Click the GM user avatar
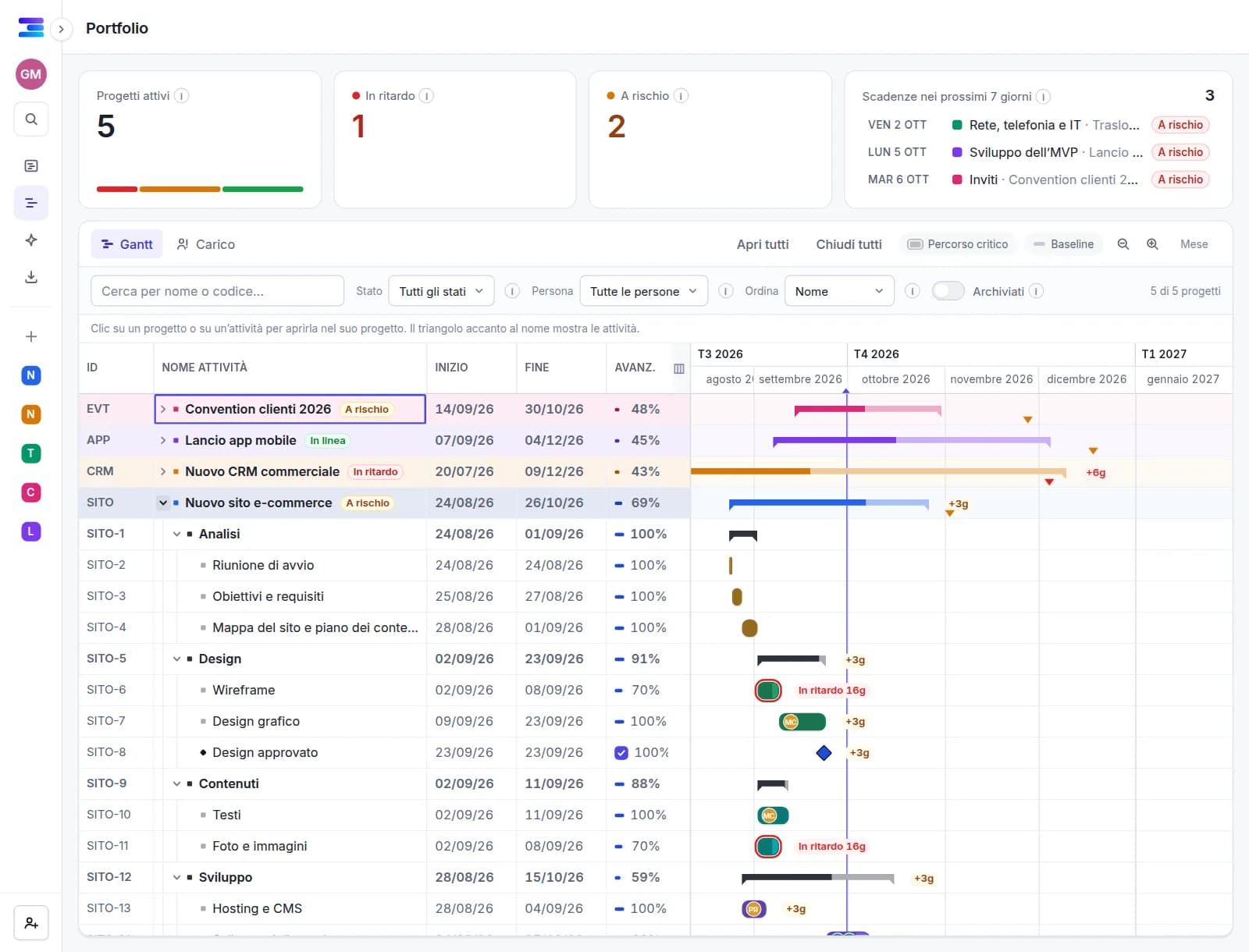The width and height of the screenshot is (1249, 952). 31,74
